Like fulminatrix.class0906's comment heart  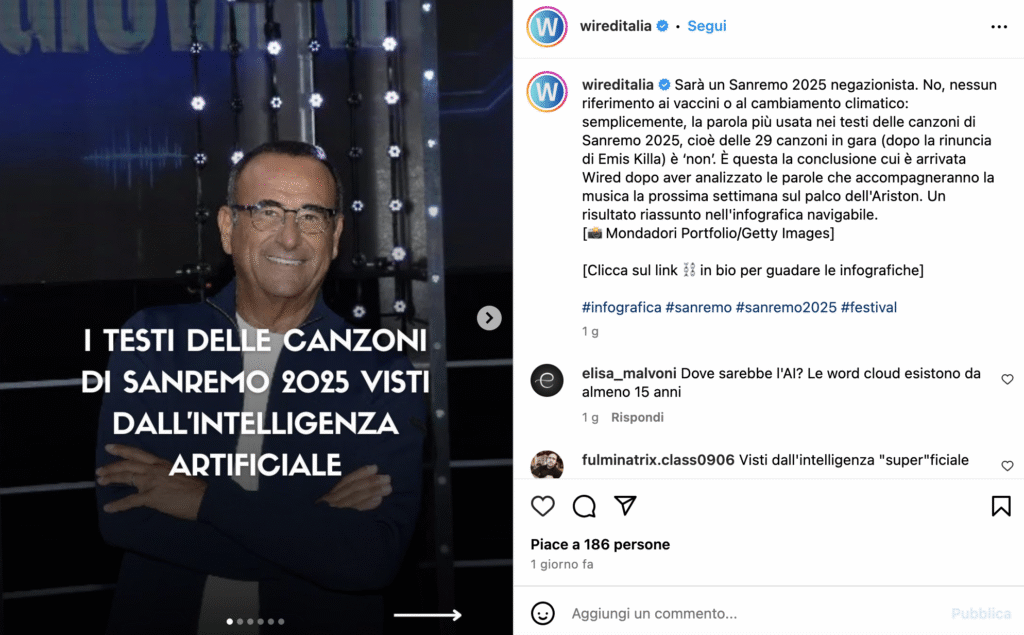1007,466
